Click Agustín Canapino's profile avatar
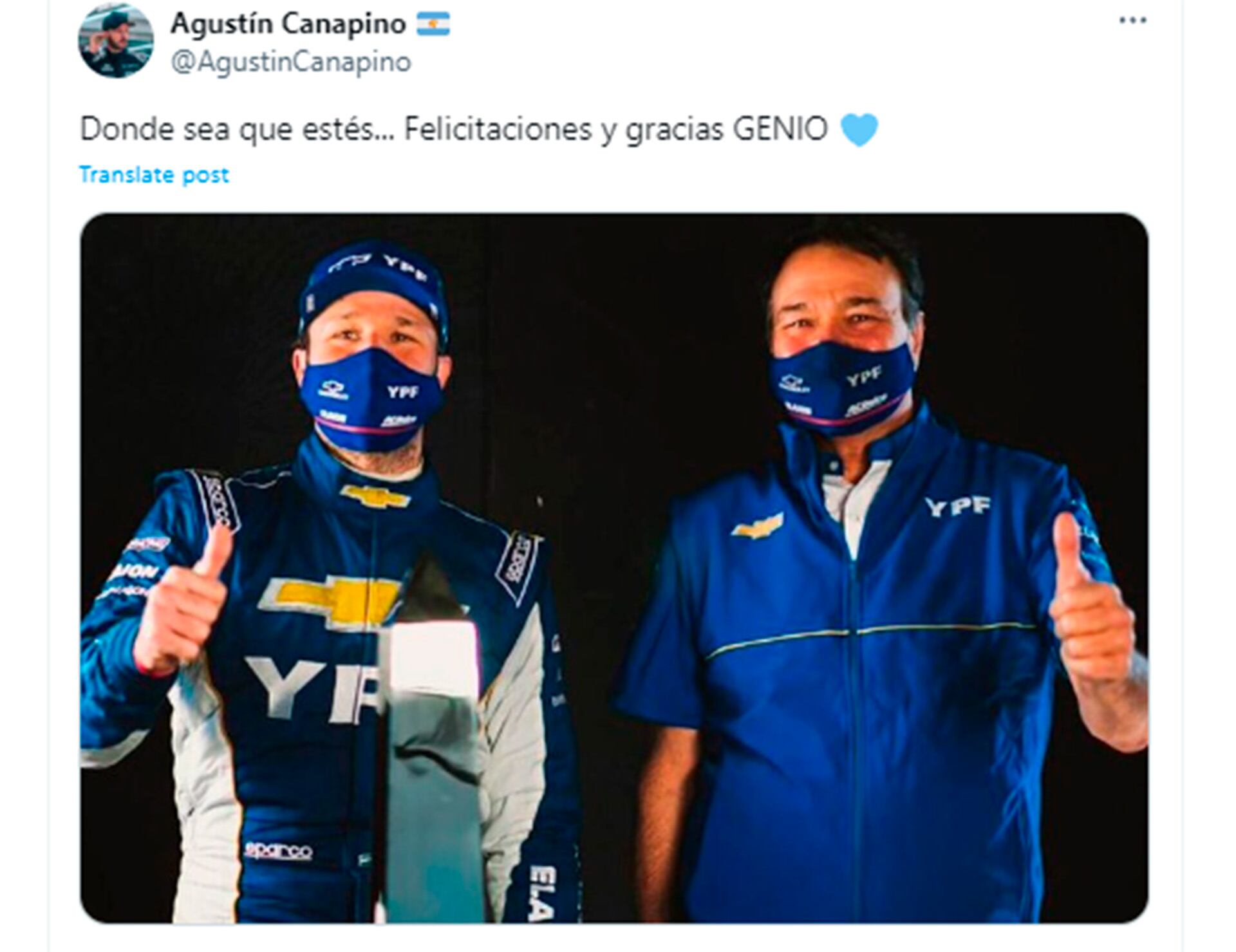The width and height of the screenshot is (1236, 952). [x=116, y=40]
